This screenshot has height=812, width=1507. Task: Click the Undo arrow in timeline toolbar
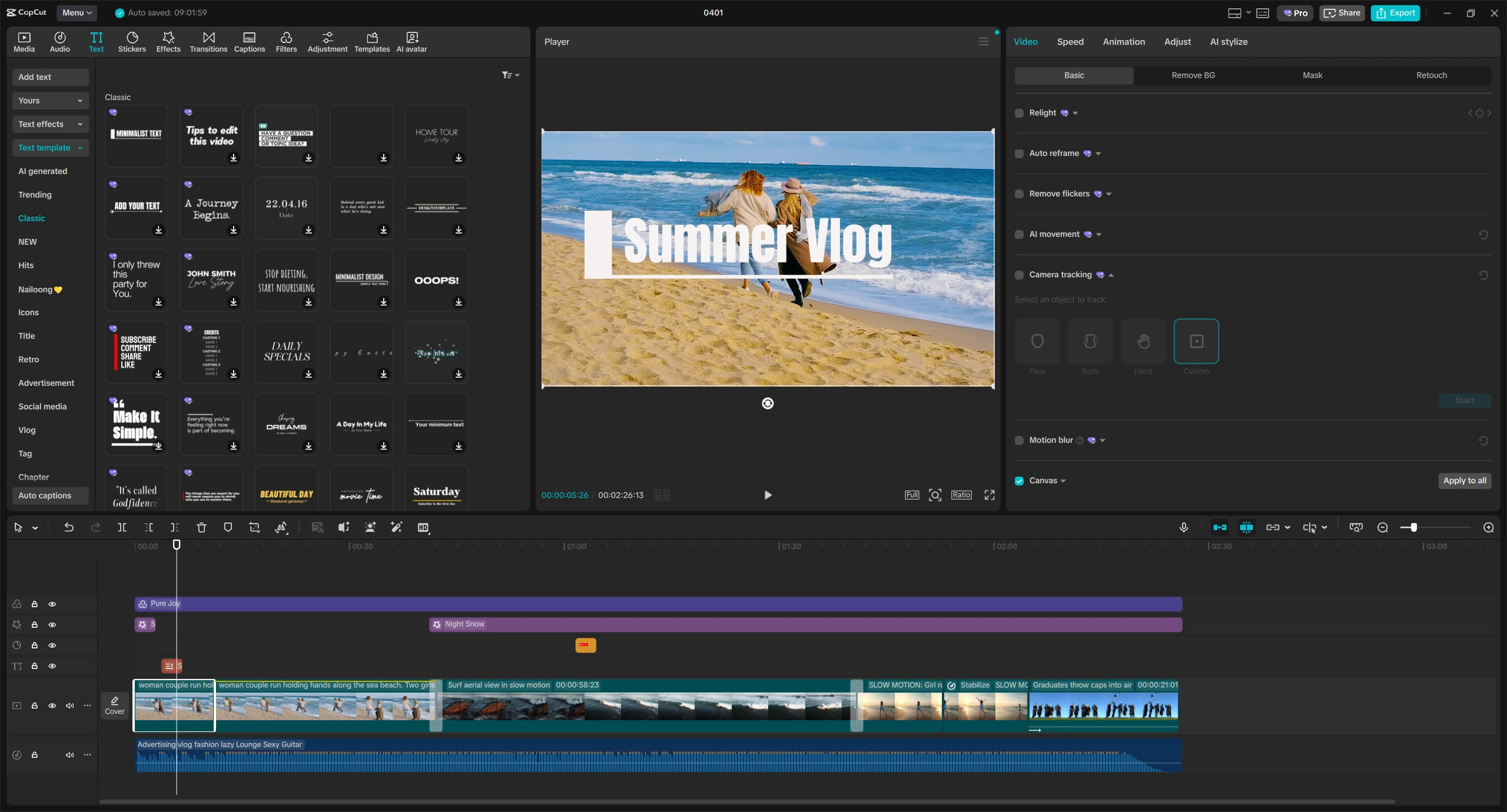(x=69, y=527)
